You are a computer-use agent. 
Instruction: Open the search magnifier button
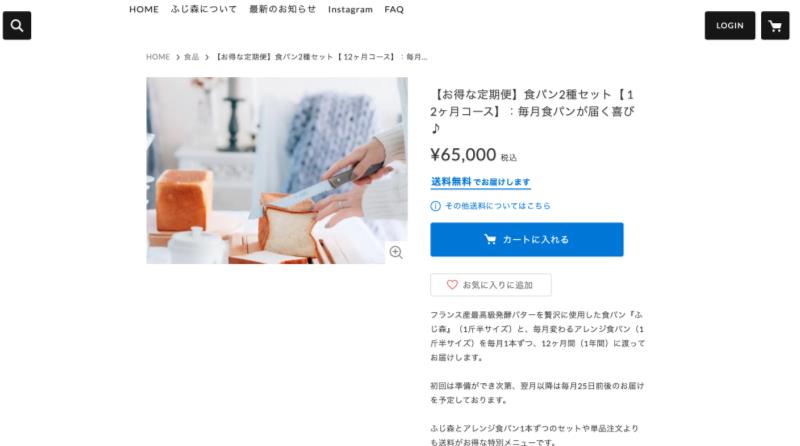[17, 26]
